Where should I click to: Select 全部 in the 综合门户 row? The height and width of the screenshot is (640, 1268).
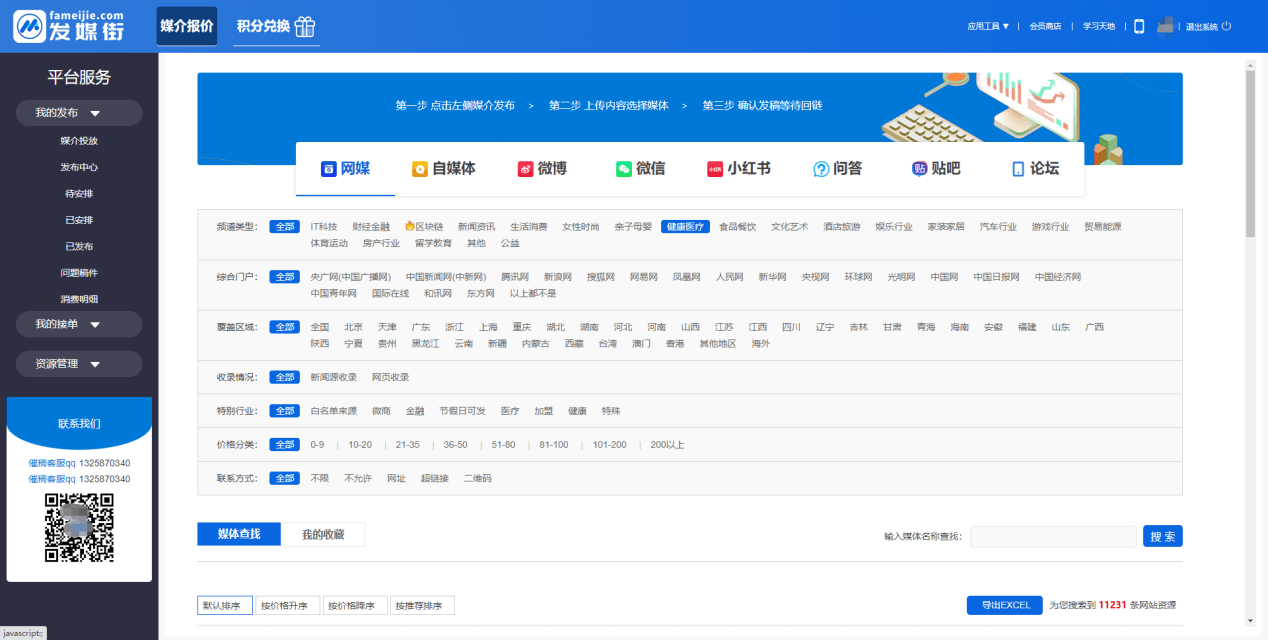pyautogui.click(x=284, y=277)
